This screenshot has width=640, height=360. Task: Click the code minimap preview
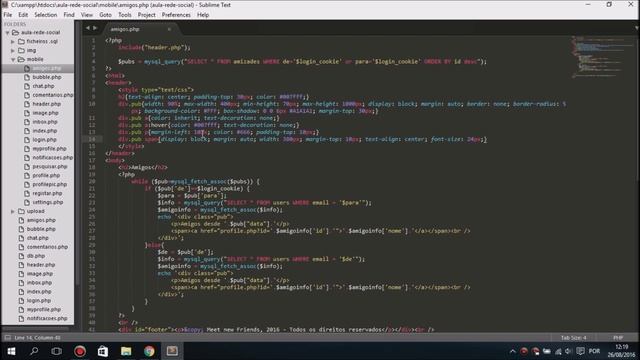click(x=602, y=57)
